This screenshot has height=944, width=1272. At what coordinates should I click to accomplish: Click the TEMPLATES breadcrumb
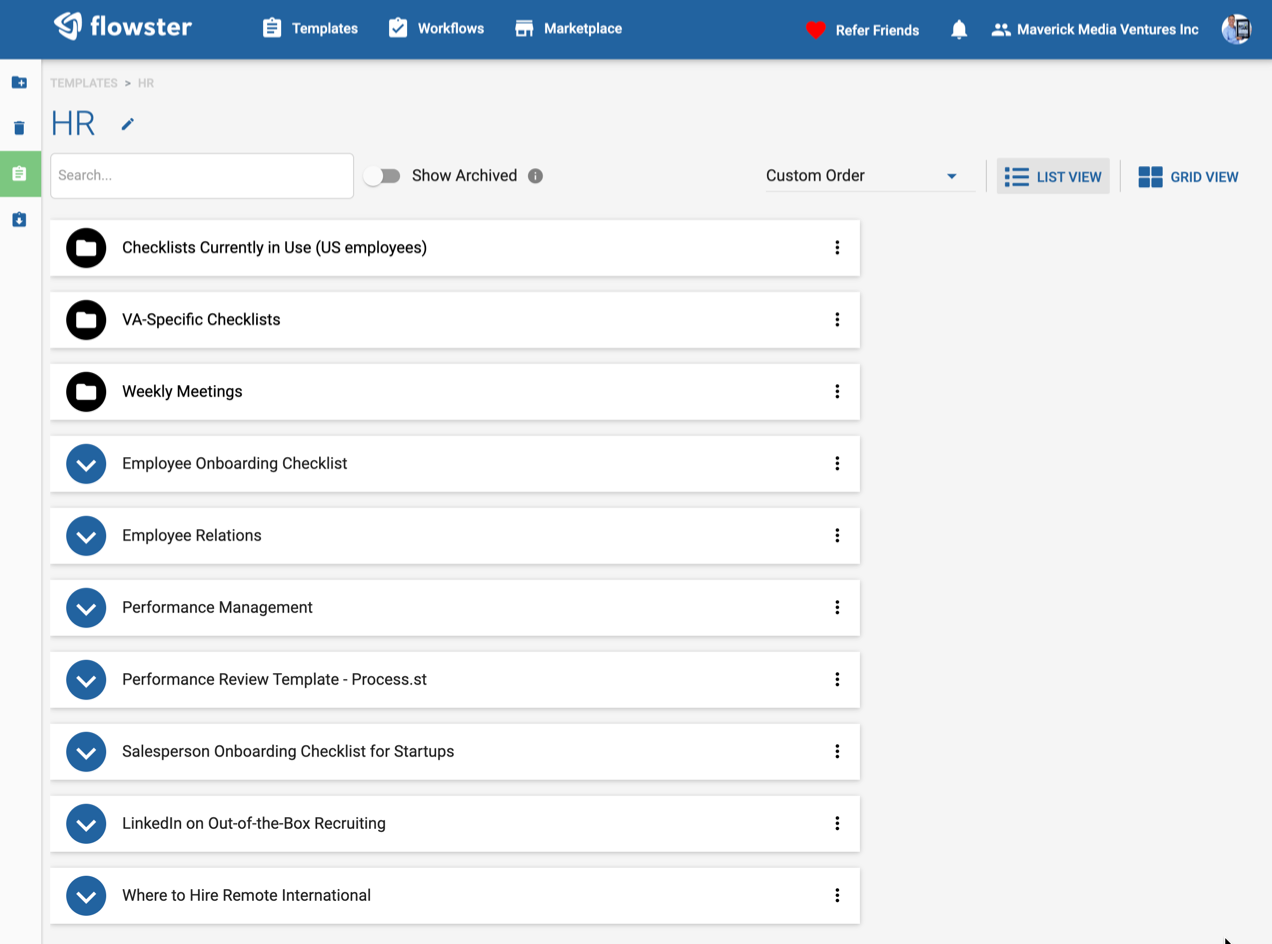click(84, 83)
